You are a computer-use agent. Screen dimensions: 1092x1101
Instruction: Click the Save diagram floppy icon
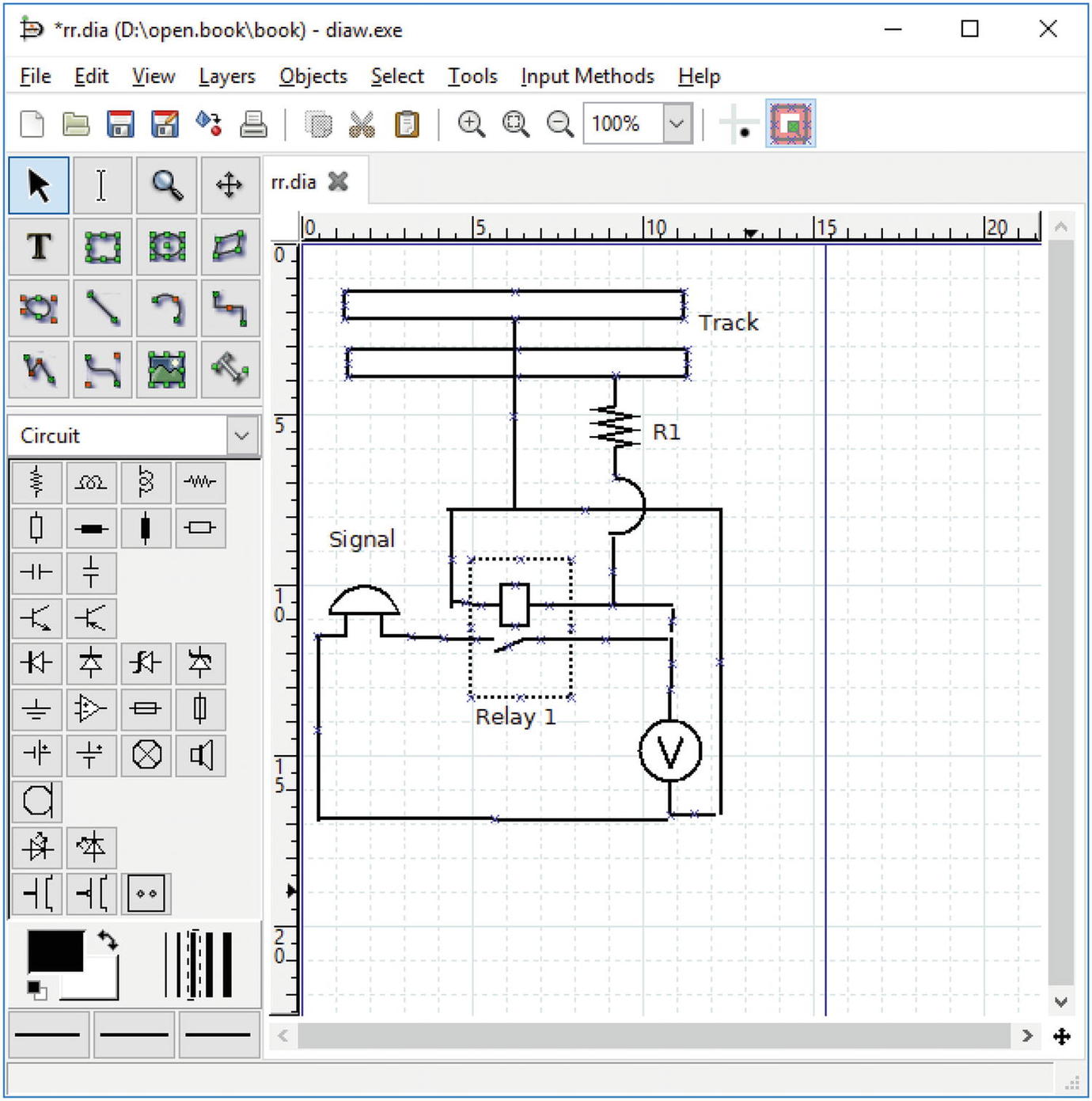point(120,124)
